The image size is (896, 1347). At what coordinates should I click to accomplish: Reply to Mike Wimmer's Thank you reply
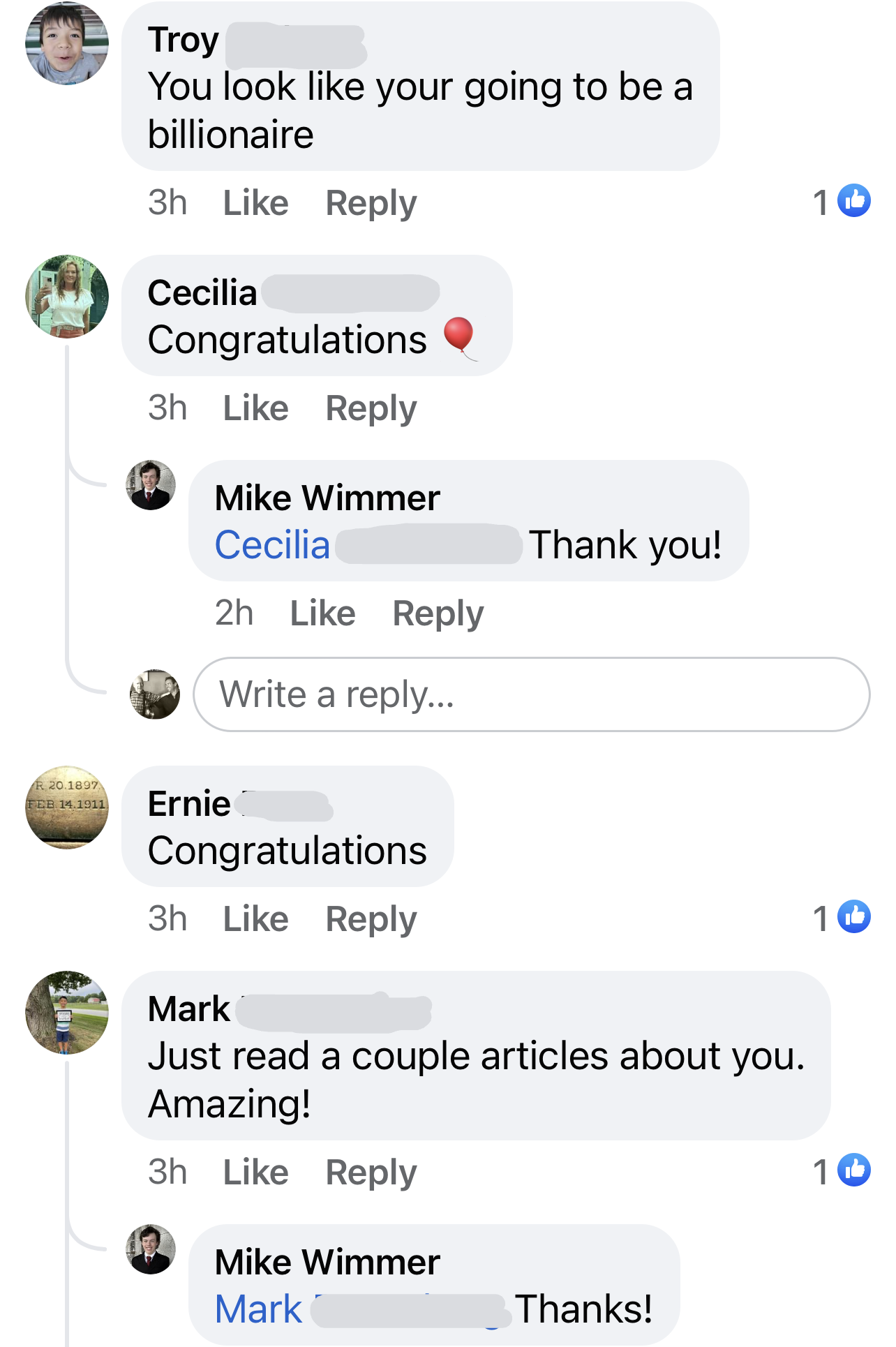438,613
